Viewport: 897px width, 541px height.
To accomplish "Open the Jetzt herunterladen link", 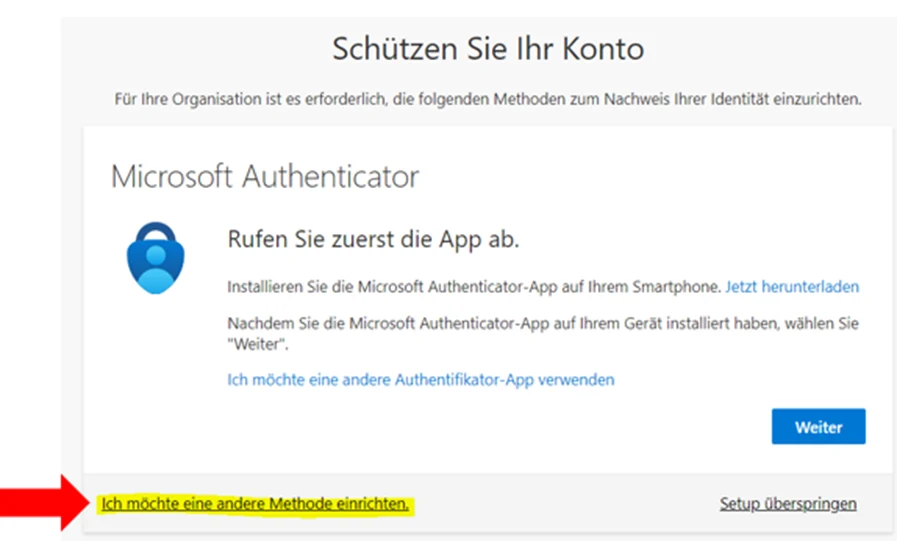I will 792,287.
